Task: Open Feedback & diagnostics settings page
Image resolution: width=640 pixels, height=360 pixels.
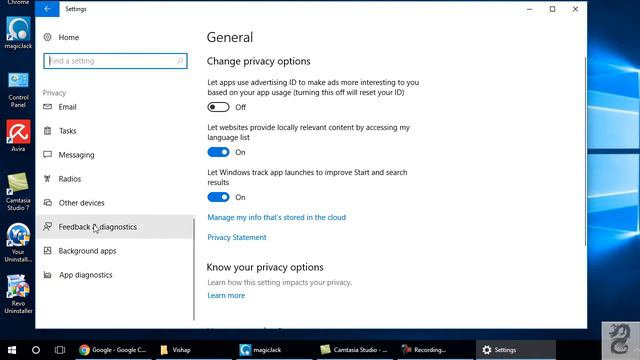Action: 115,227
